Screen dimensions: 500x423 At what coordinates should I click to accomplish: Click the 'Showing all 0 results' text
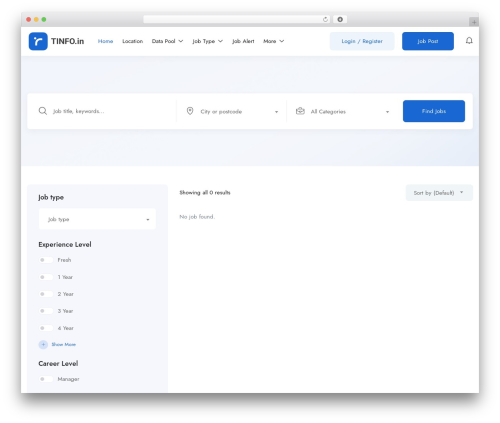click(205, 192)
